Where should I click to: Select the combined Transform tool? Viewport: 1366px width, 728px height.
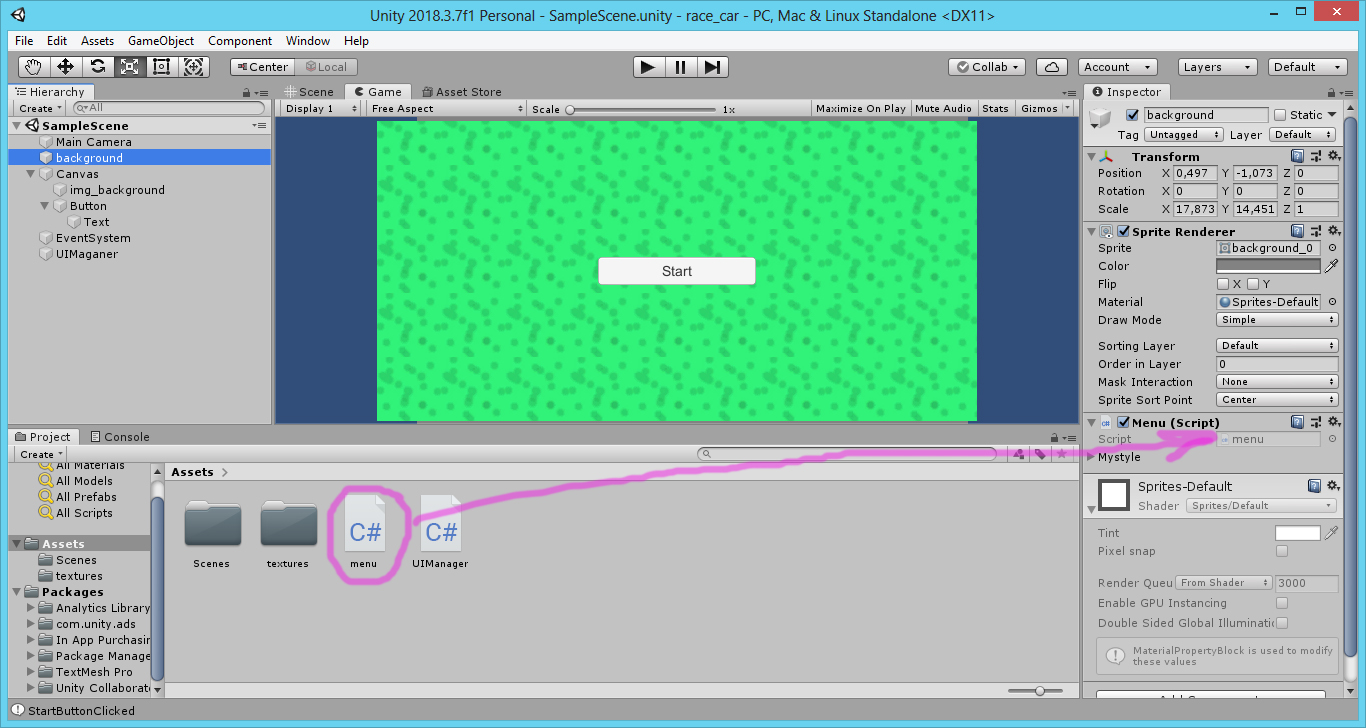click(194, 67)
